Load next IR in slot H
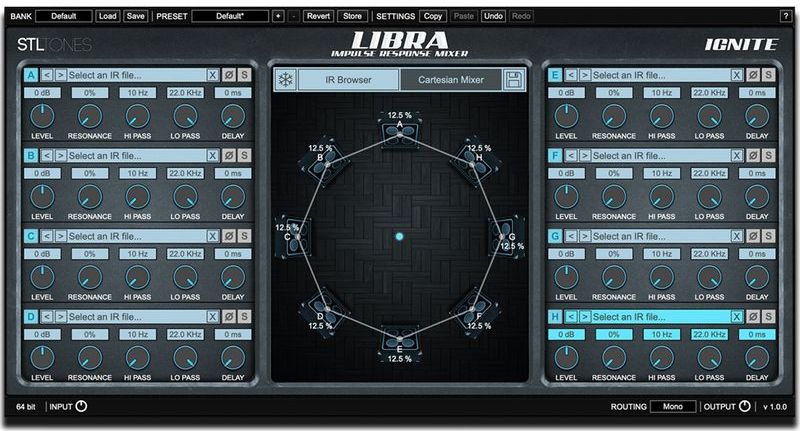 pos(585,317)
